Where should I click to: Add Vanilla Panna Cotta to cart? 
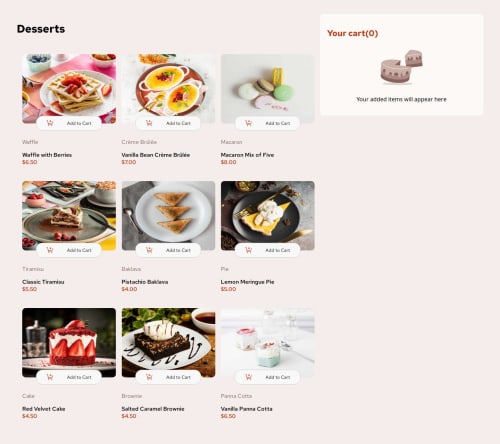(x=268, y=377)
